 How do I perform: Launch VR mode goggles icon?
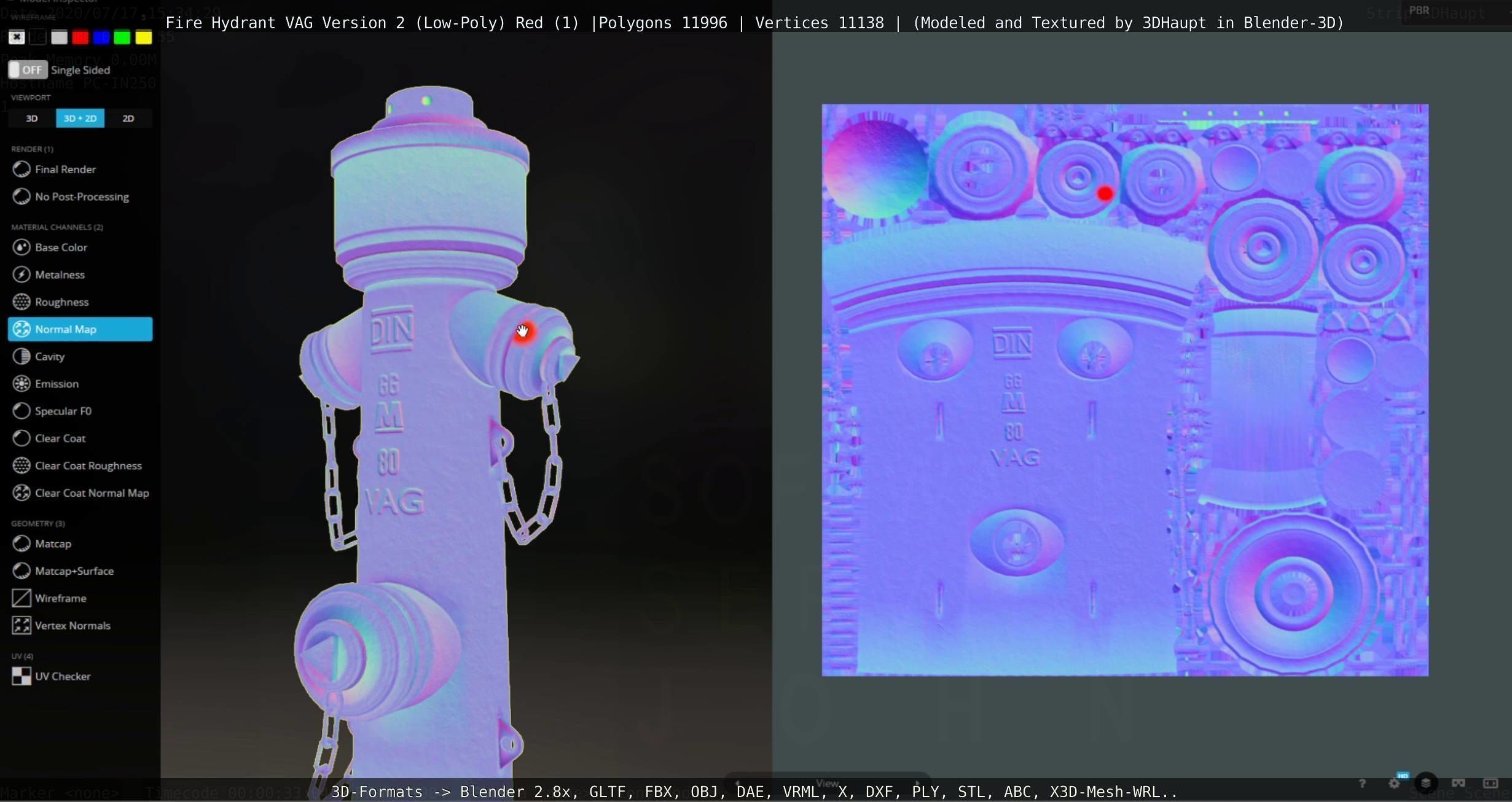pyautogui.click(x=1459, y=783)
